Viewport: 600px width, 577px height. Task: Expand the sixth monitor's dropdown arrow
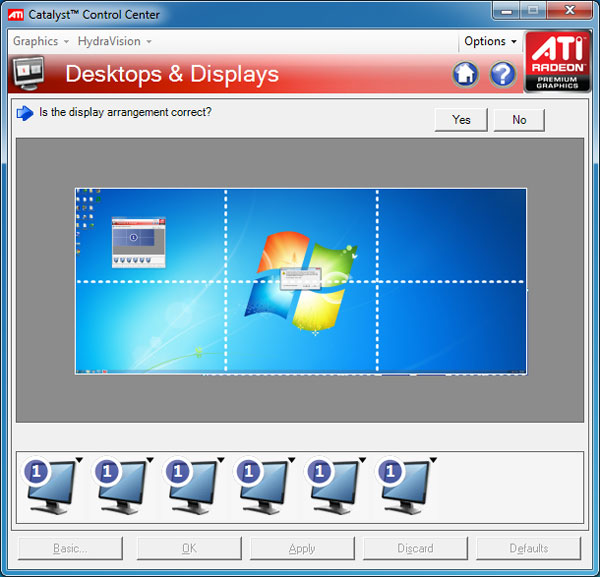[x=433, y=460]
